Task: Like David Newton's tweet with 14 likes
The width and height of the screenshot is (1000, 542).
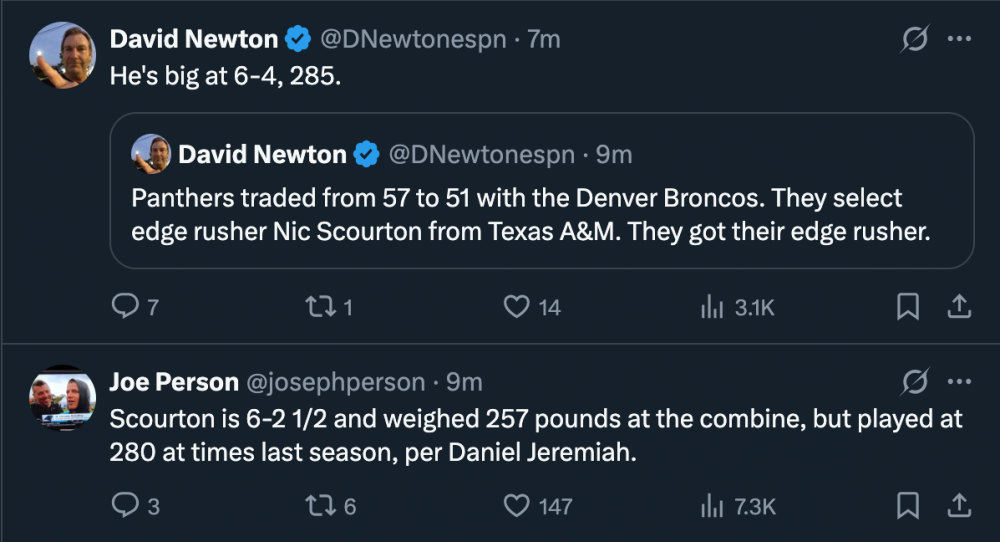Action: pyautogui.click(x=516, y=308)
